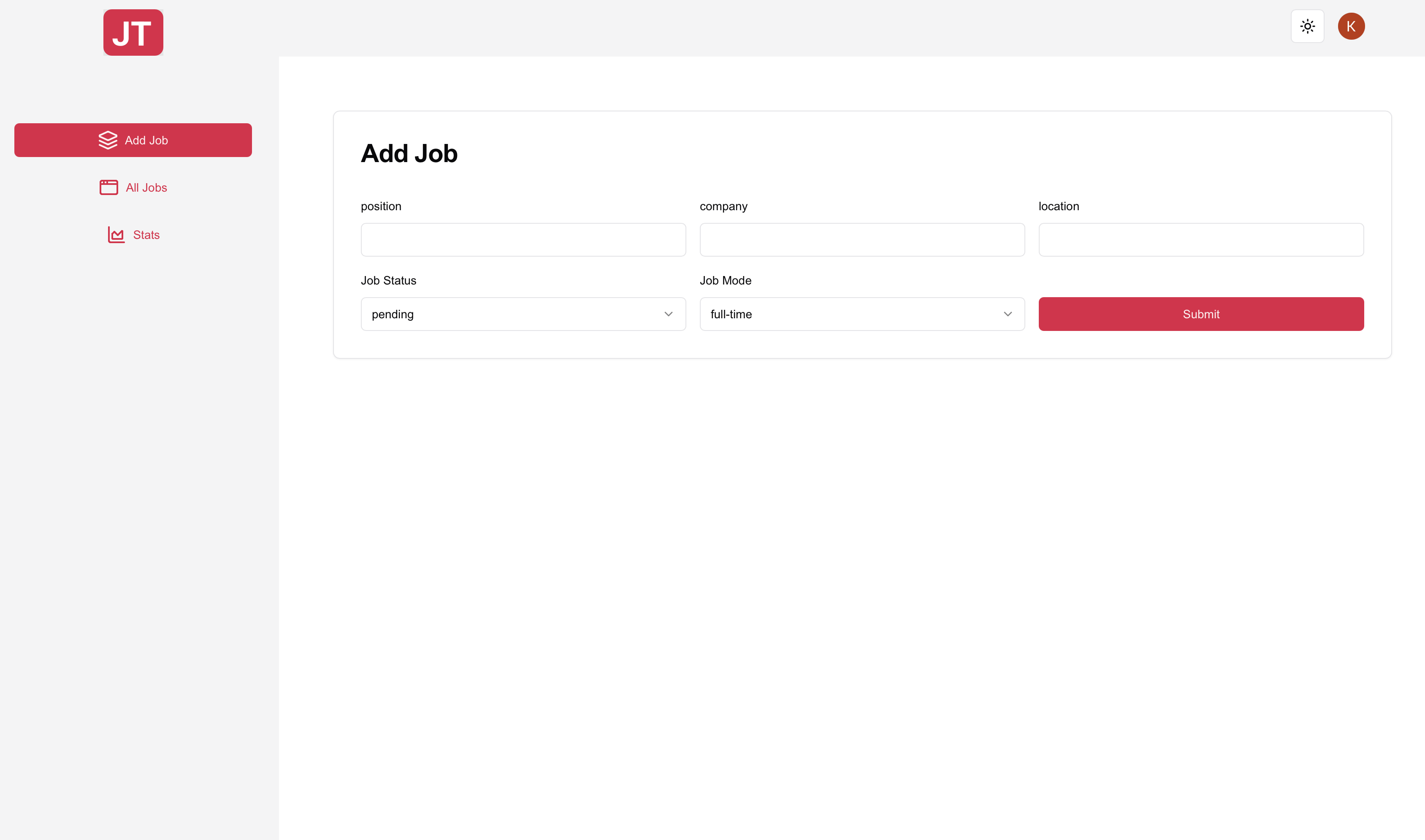The image size is (1425, 840).
Task: Focus the location input field
Action: (x=1201, y=239)
